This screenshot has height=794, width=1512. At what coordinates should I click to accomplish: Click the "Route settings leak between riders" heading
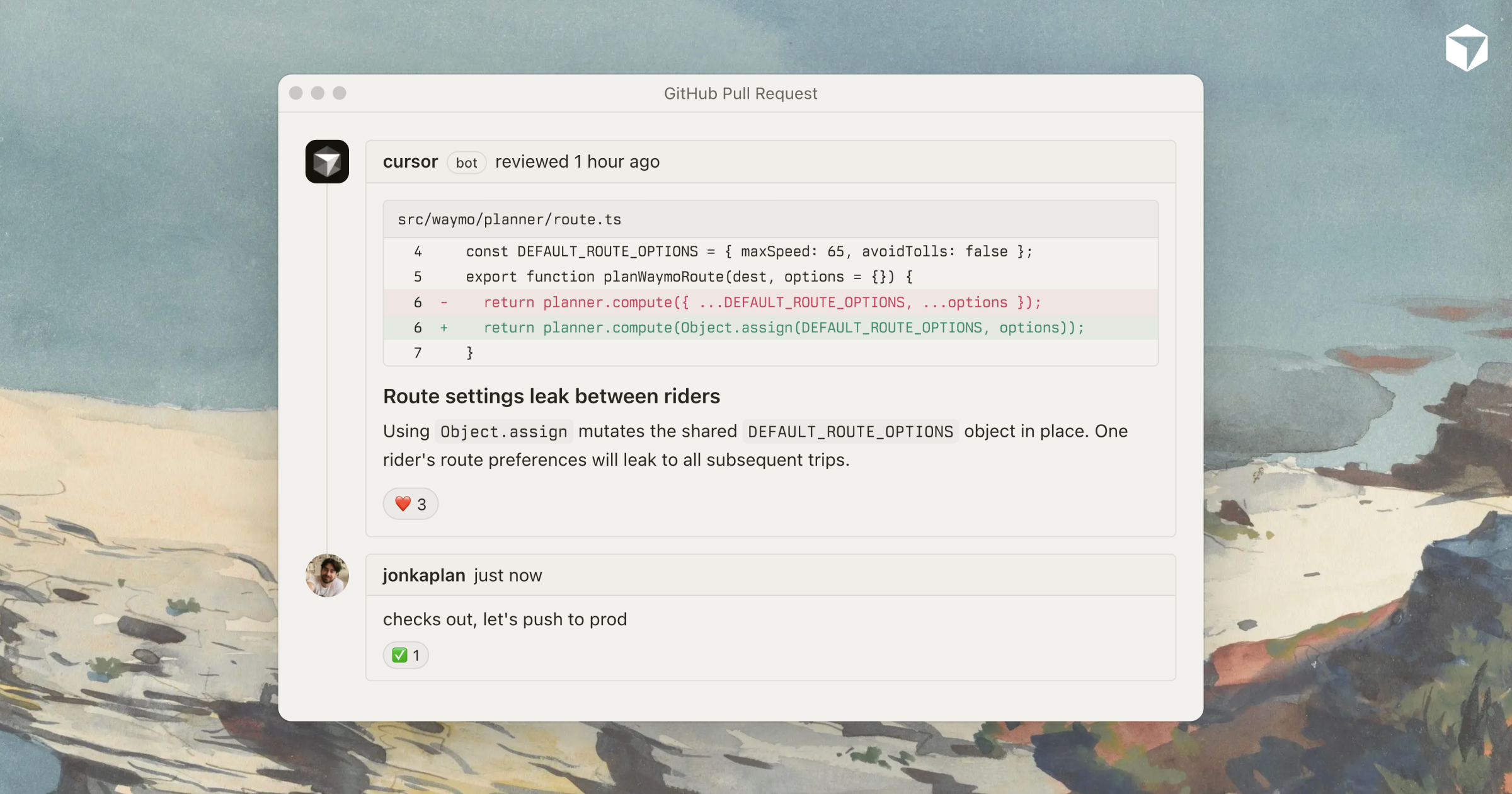tap(551, 396)
